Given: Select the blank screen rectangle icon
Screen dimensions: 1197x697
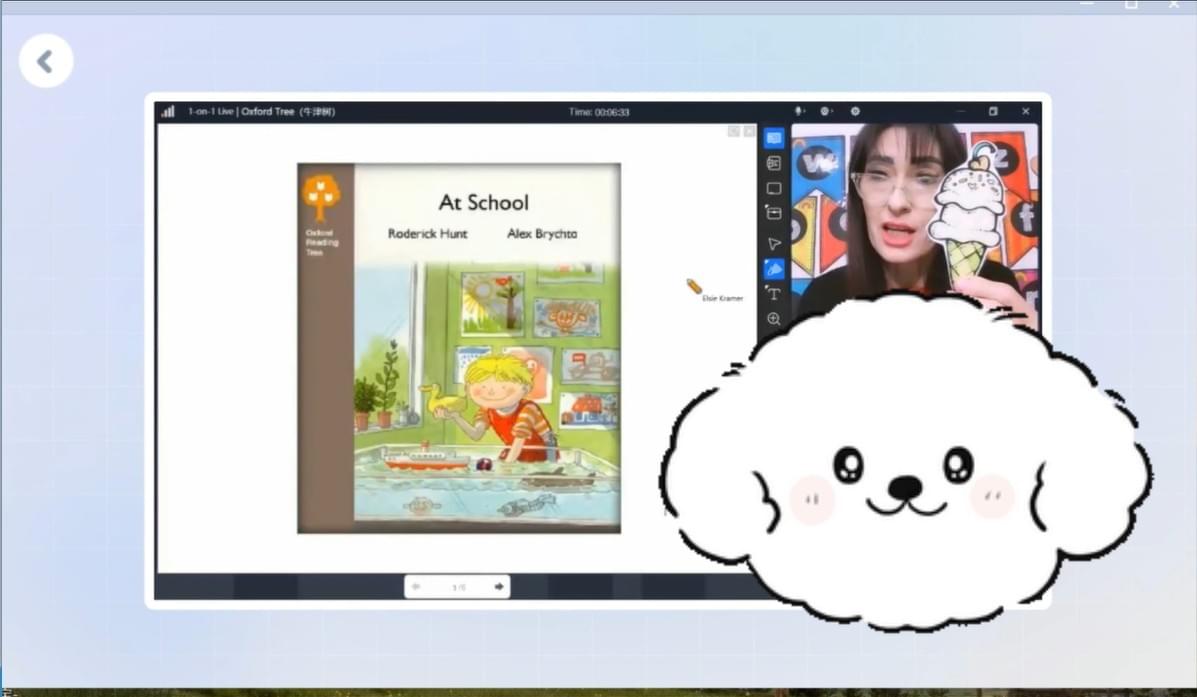Looking at the screenshot, I should click(773, 189).
